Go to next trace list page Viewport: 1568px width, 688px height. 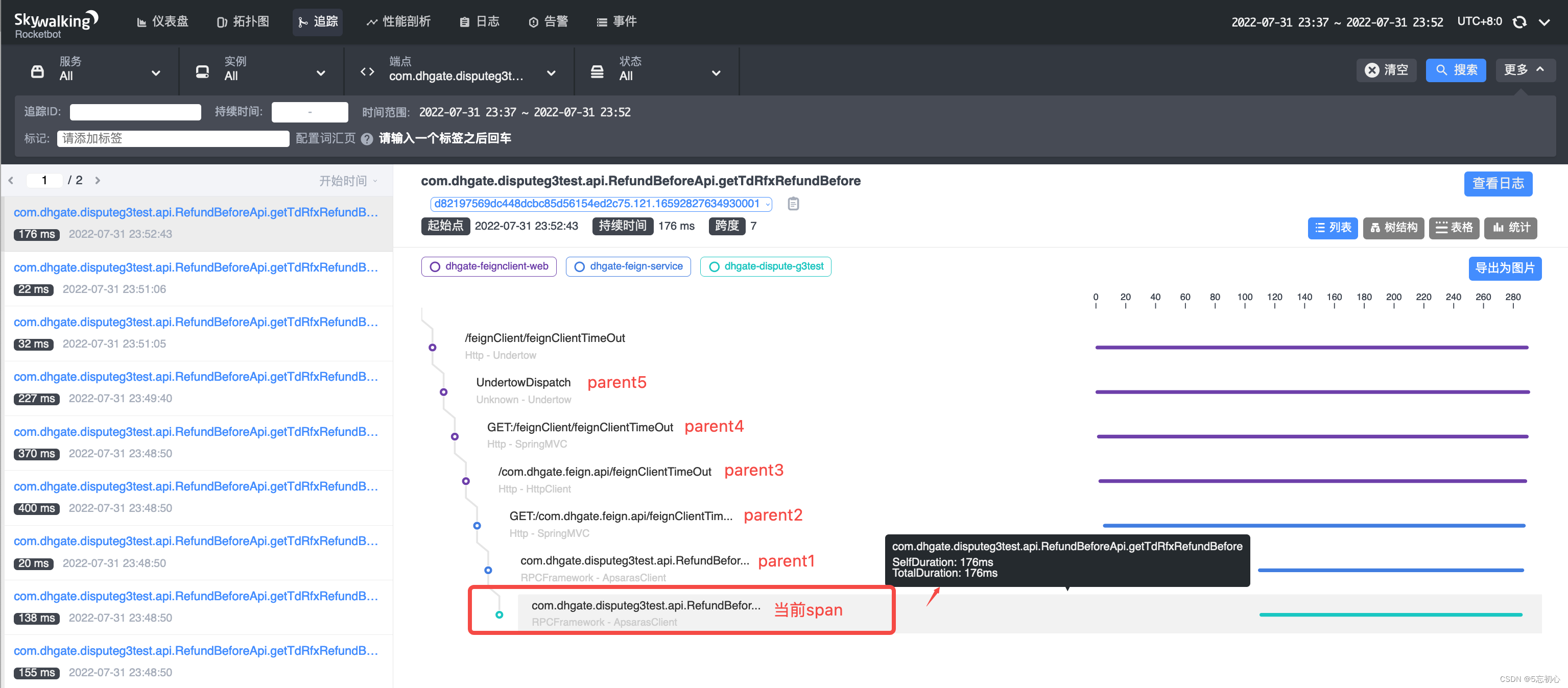click(98, 181)
